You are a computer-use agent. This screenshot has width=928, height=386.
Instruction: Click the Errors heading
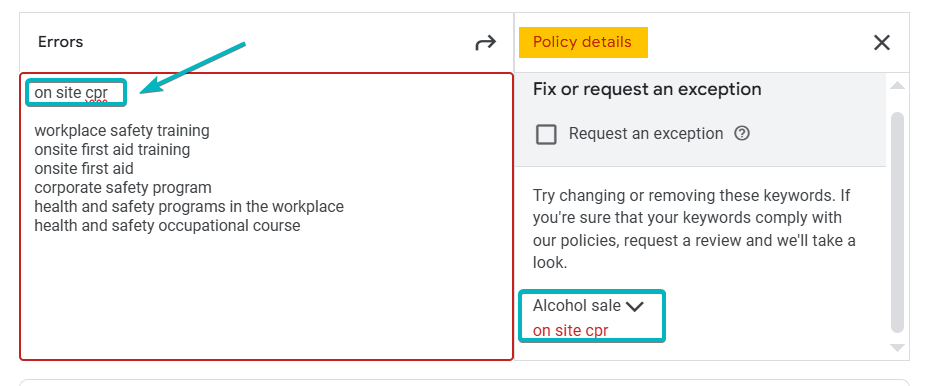point(60,42)
